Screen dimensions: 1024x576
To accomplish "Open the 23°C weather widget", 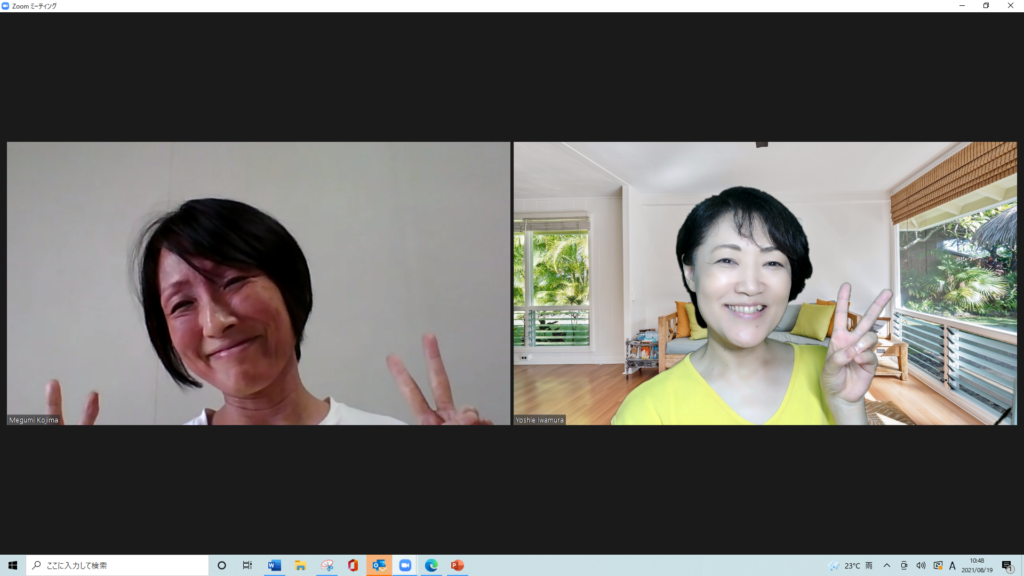I will point(850,565).
